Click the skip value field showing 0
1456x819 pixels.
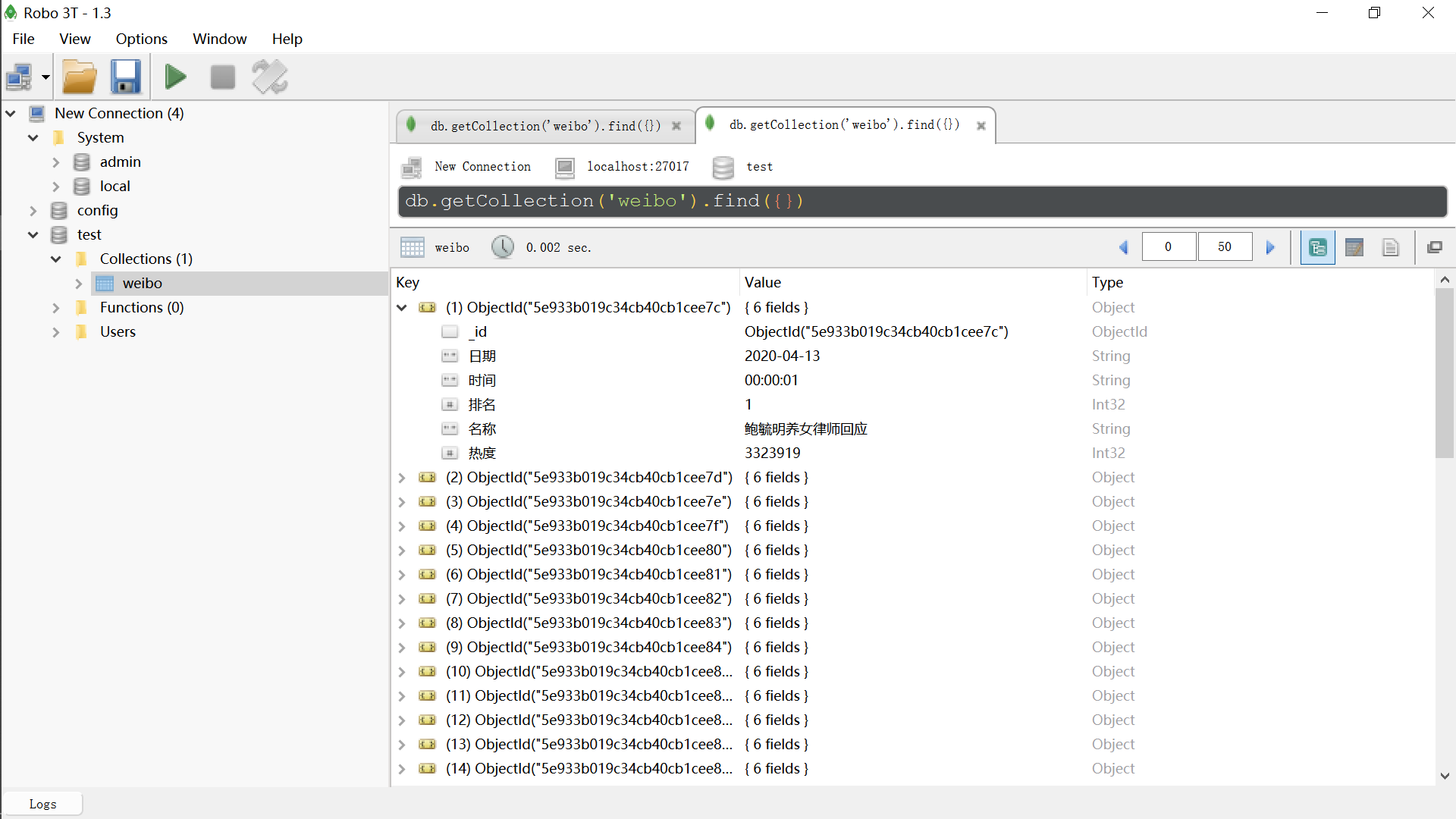tap(1169, 247)
